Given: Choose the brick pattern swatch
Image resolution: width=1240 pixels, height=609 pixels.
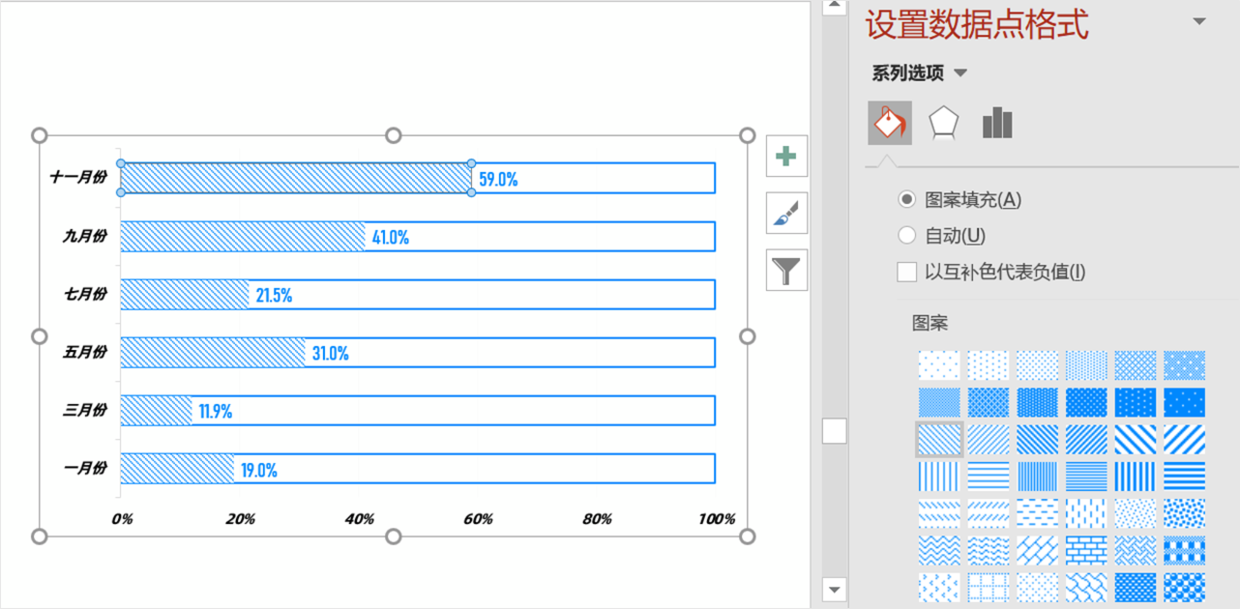Looking at the screenshot, I should pyautogui.click(x=1086, y=548).
